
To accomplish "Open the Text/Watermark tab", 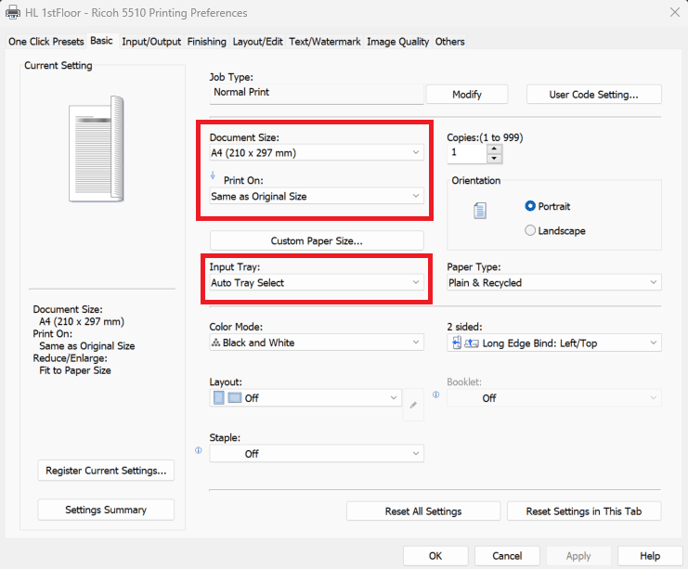I will pyautogui.click(x=325, y=42).
